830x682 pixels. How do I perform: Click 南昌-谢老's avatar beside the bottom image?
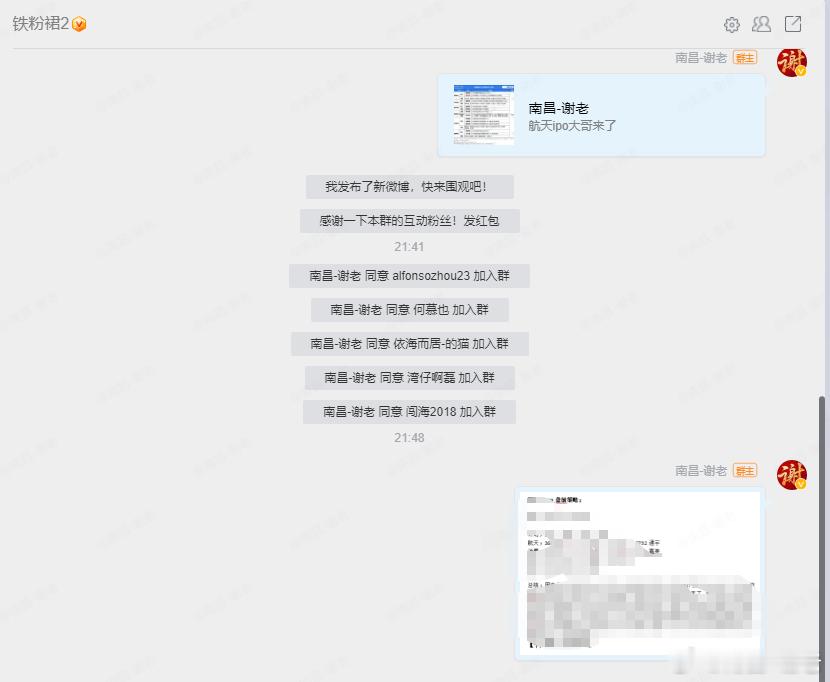pyautogui.click(x=792, y=475)
